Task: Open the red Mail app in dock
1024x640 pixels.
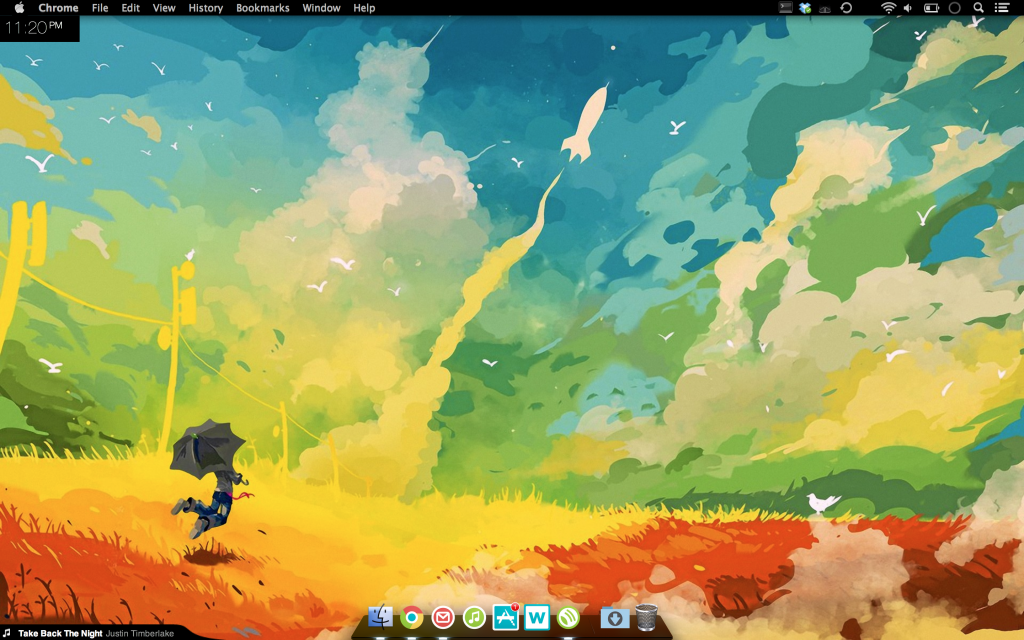Action: coord(443,616)
